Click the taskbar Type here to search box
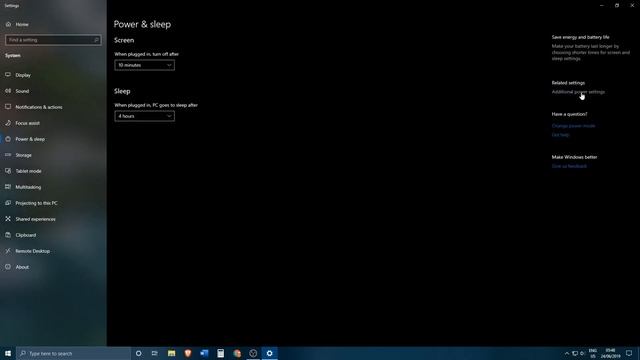This screenshot has width=640, height=360. click(73, 353)
